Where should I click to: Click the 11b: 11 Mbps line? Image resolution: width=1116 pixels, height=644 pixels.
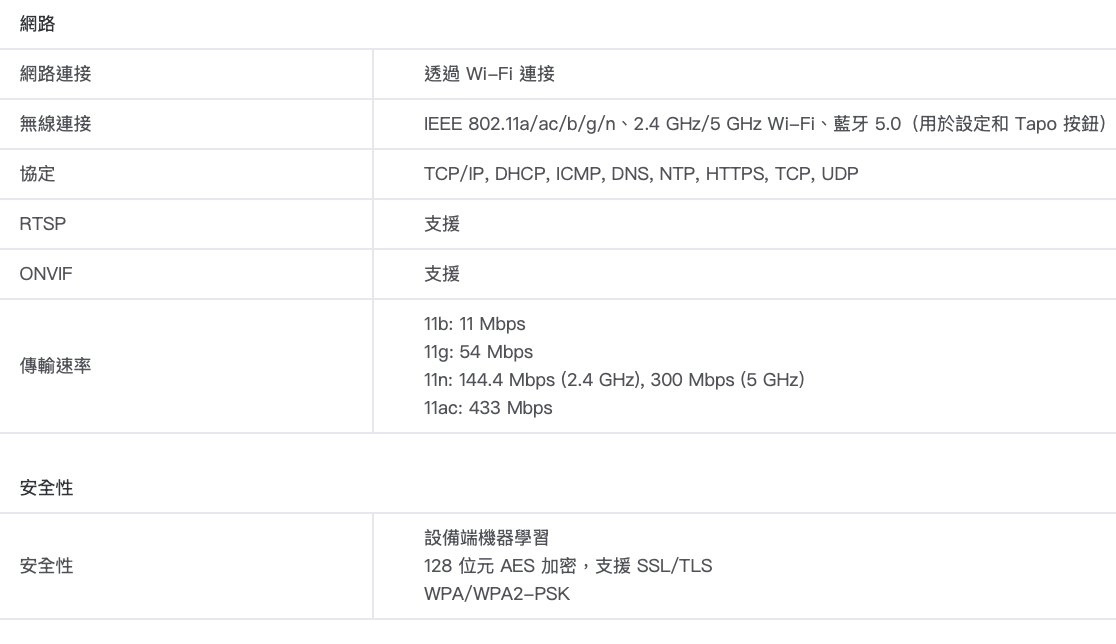(475, 324)
